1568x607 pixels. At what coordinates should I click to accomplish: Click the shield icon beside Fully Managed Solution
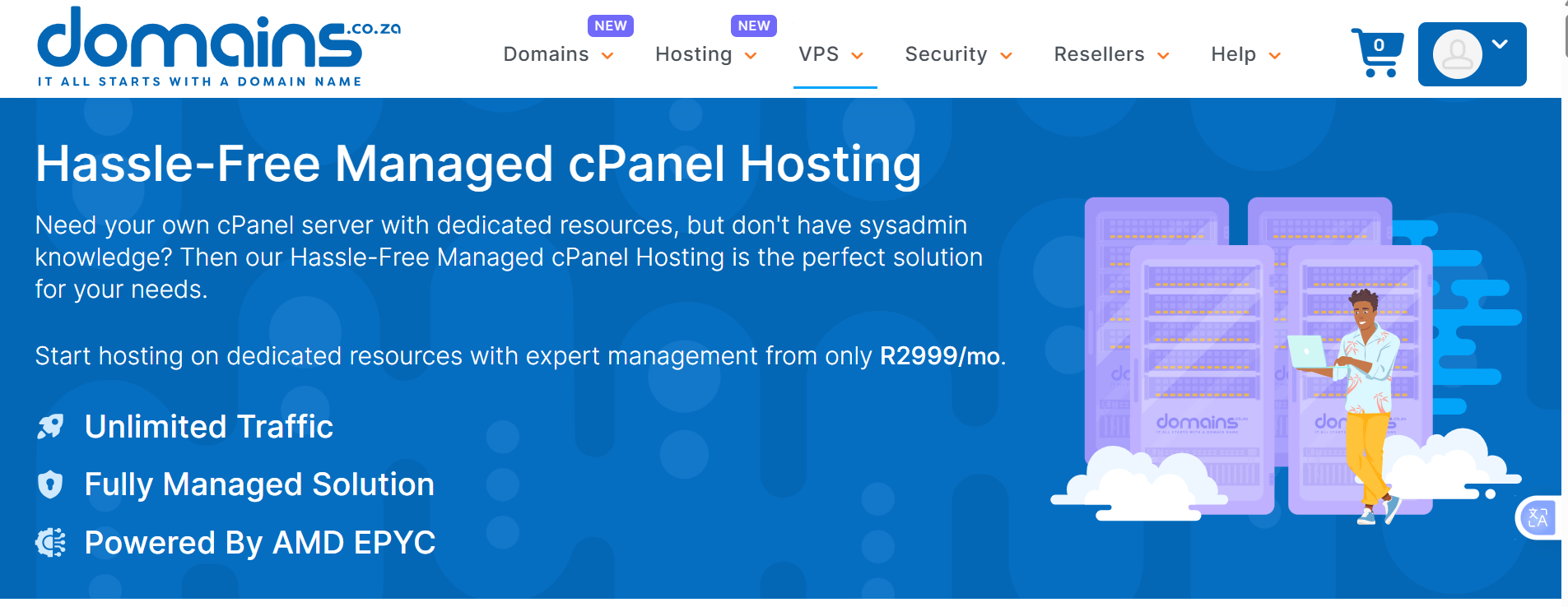tap(50, 484)
